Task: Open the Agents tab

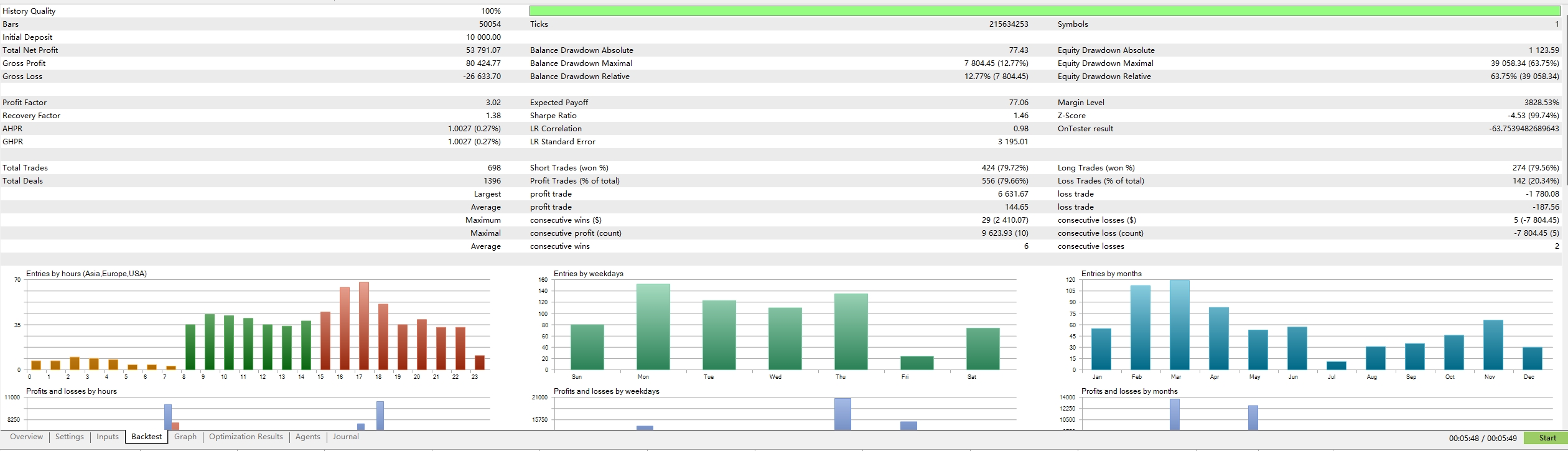Action: [308, 437]
